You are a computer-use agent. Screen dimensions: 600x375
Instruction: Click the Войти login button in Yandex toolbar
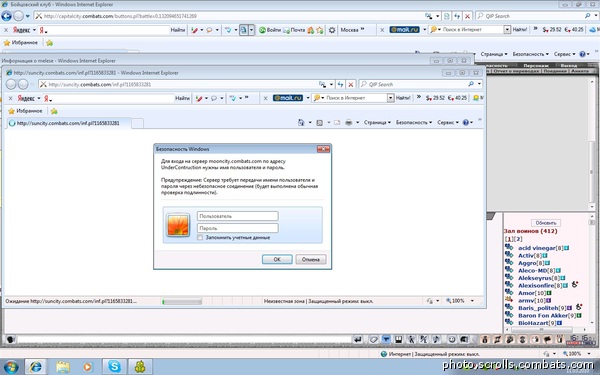[x=270, y=30]
